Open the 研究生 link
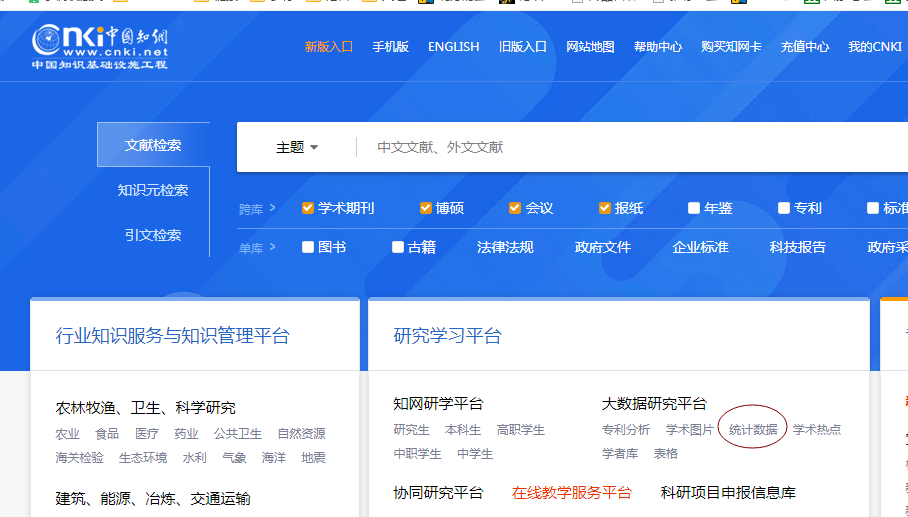 pyautogui.click(x=411, y=430)
